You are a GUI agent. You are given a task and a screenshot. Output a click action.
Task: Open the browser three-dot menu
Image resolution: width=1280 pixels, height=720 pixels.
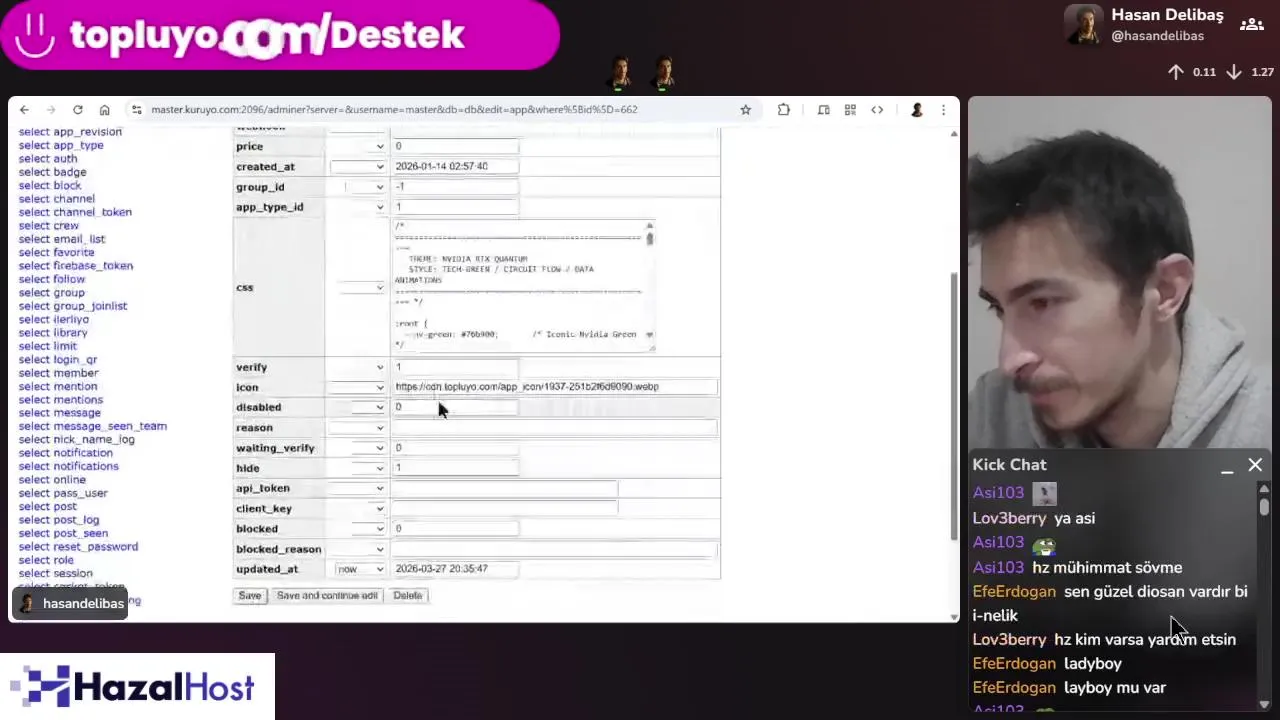943,110
